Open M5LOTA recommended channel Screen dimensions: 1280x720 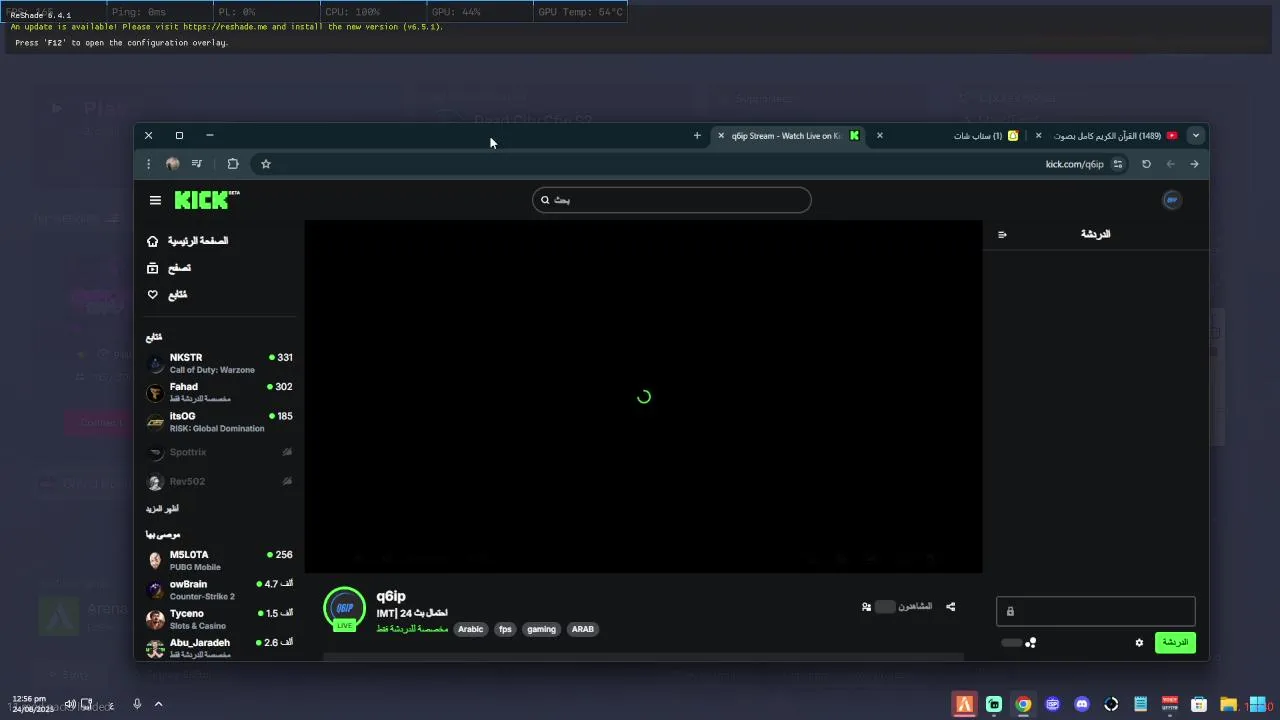click(x=220, y=560)
